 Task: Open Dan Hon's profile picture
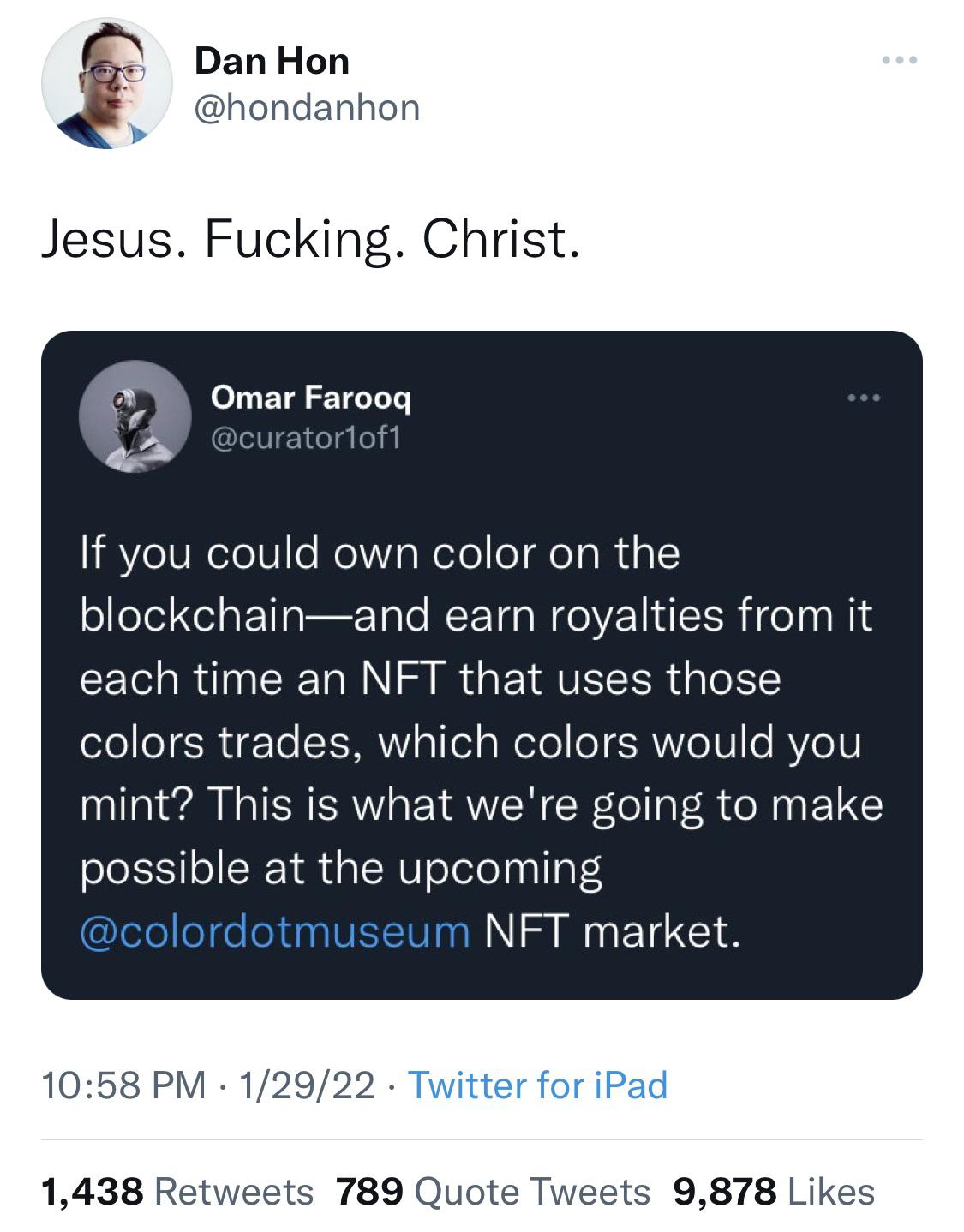[x=107, y=84]
